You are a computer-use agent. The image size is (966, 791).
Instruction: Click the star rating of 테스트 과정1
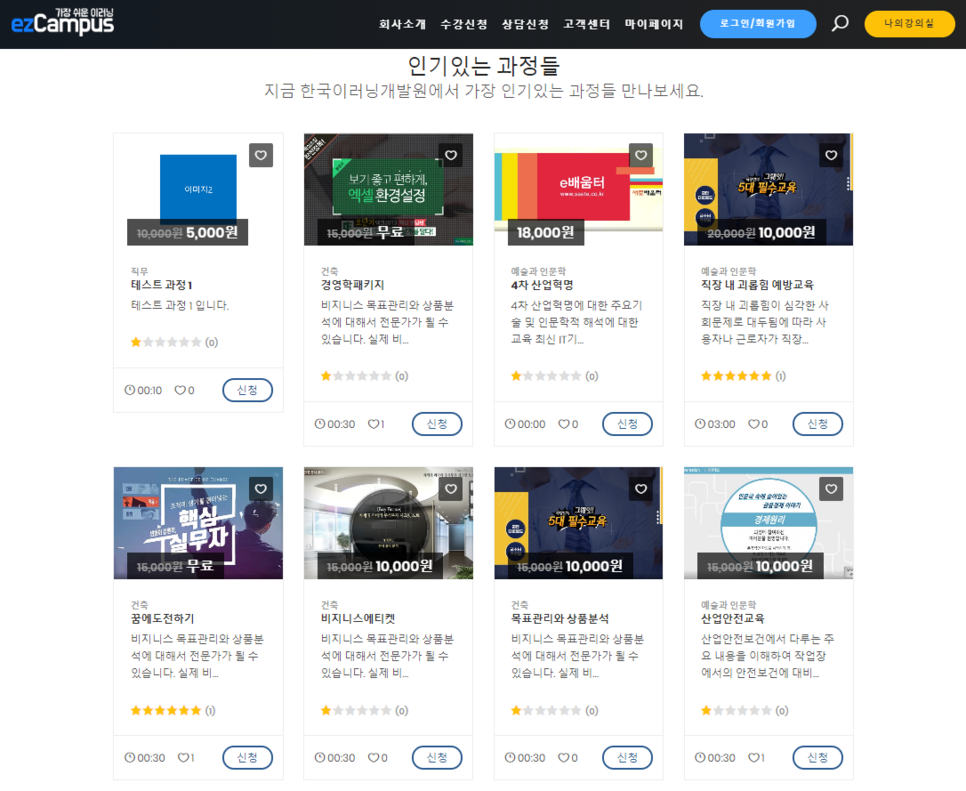point(166,342)
